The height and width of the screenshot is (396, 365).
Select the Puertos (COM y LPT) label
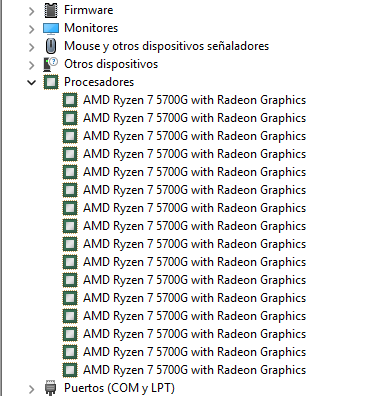[x=119, y=388]
